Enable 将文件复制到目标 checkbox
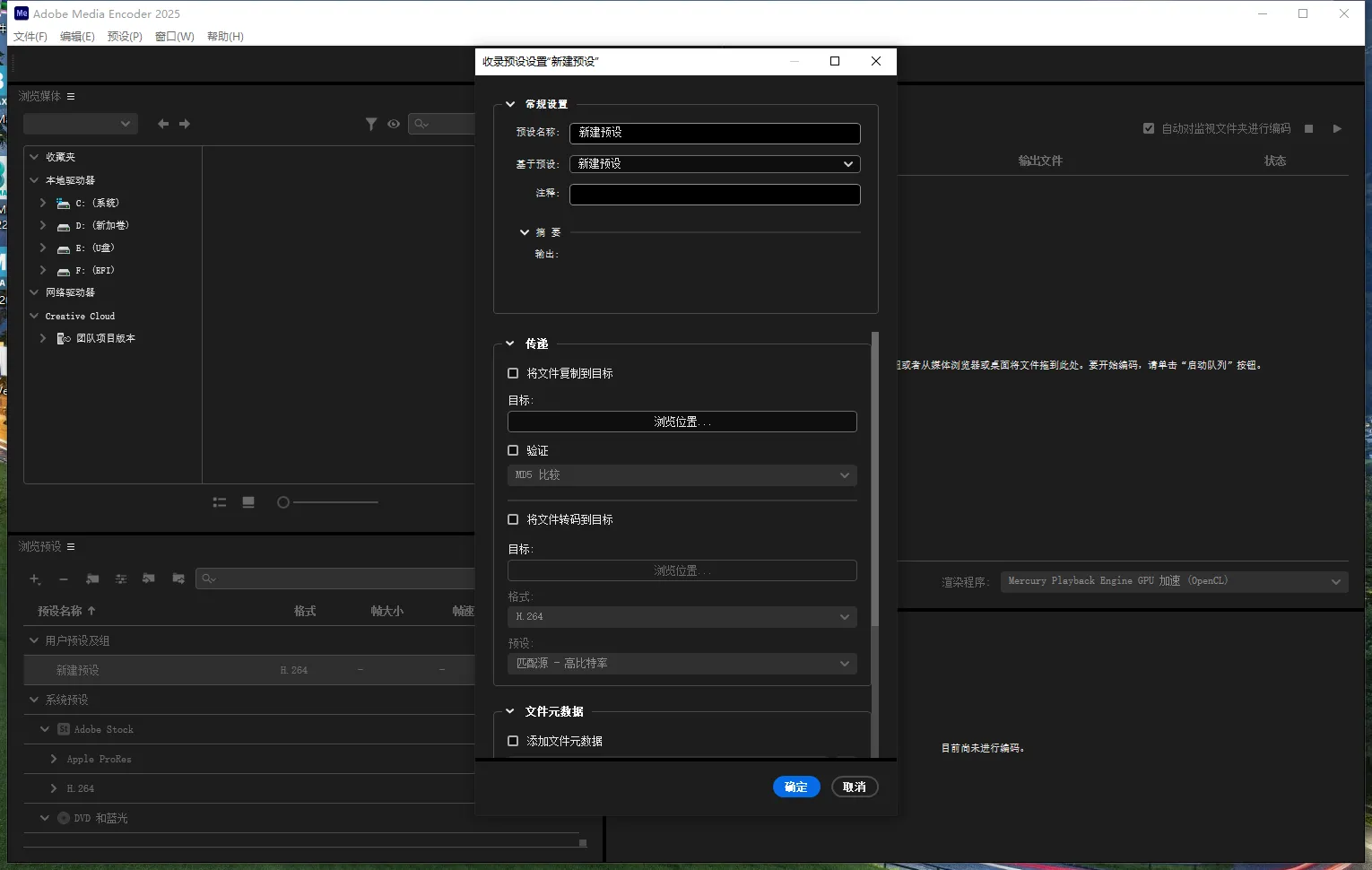 513,373
